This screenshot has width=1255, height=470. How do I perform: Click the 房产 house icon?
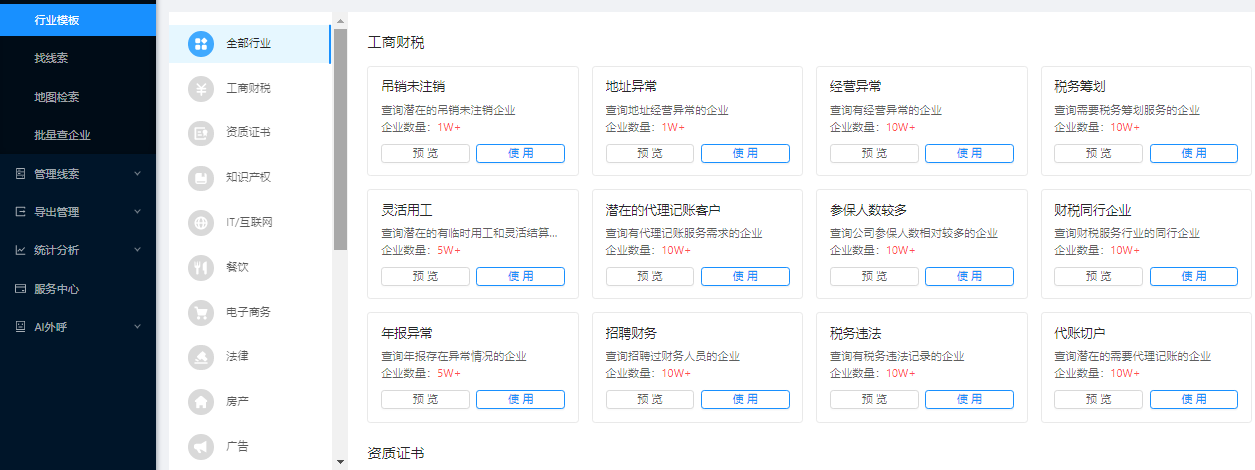click(x=201, y=402)
